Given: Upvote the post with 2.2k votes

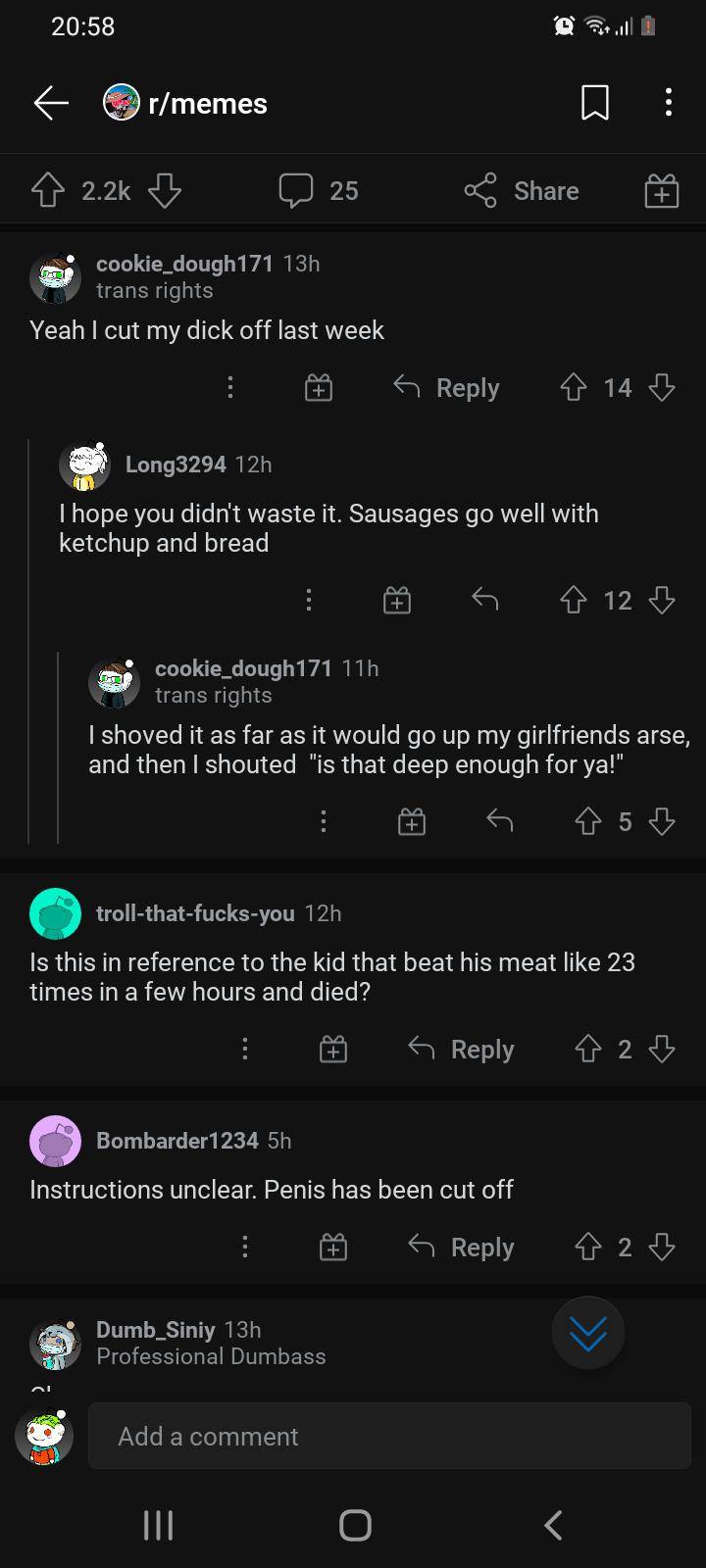Looking at the screenshot, I should (46, 190).
